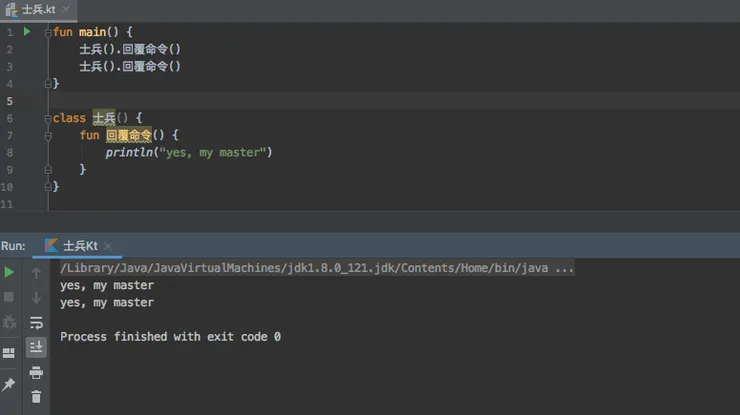This screenshot has width=740, height=415.
Task: Click the Run: panel label
Action: 13,246
